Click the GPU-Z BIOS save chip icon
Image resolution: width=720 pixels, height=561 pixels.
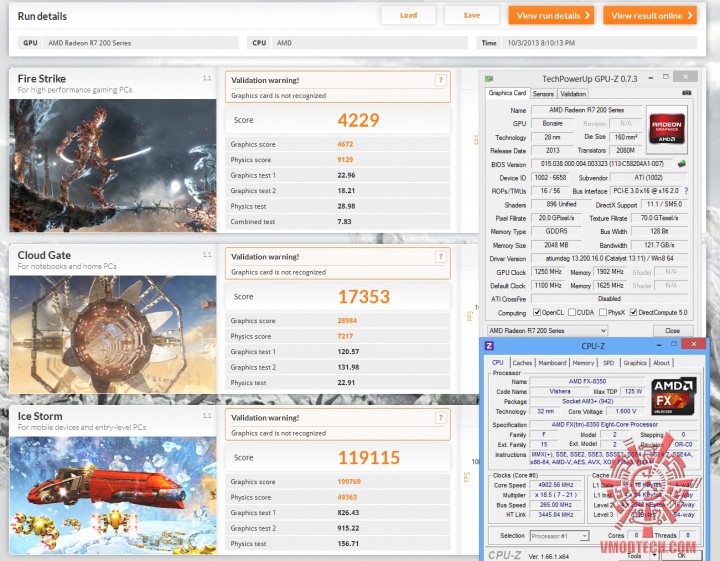pos(682,163)
